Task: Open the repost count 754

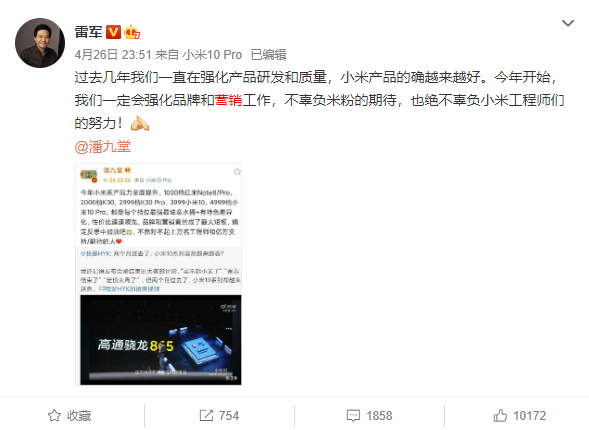Action: (228, 416)
